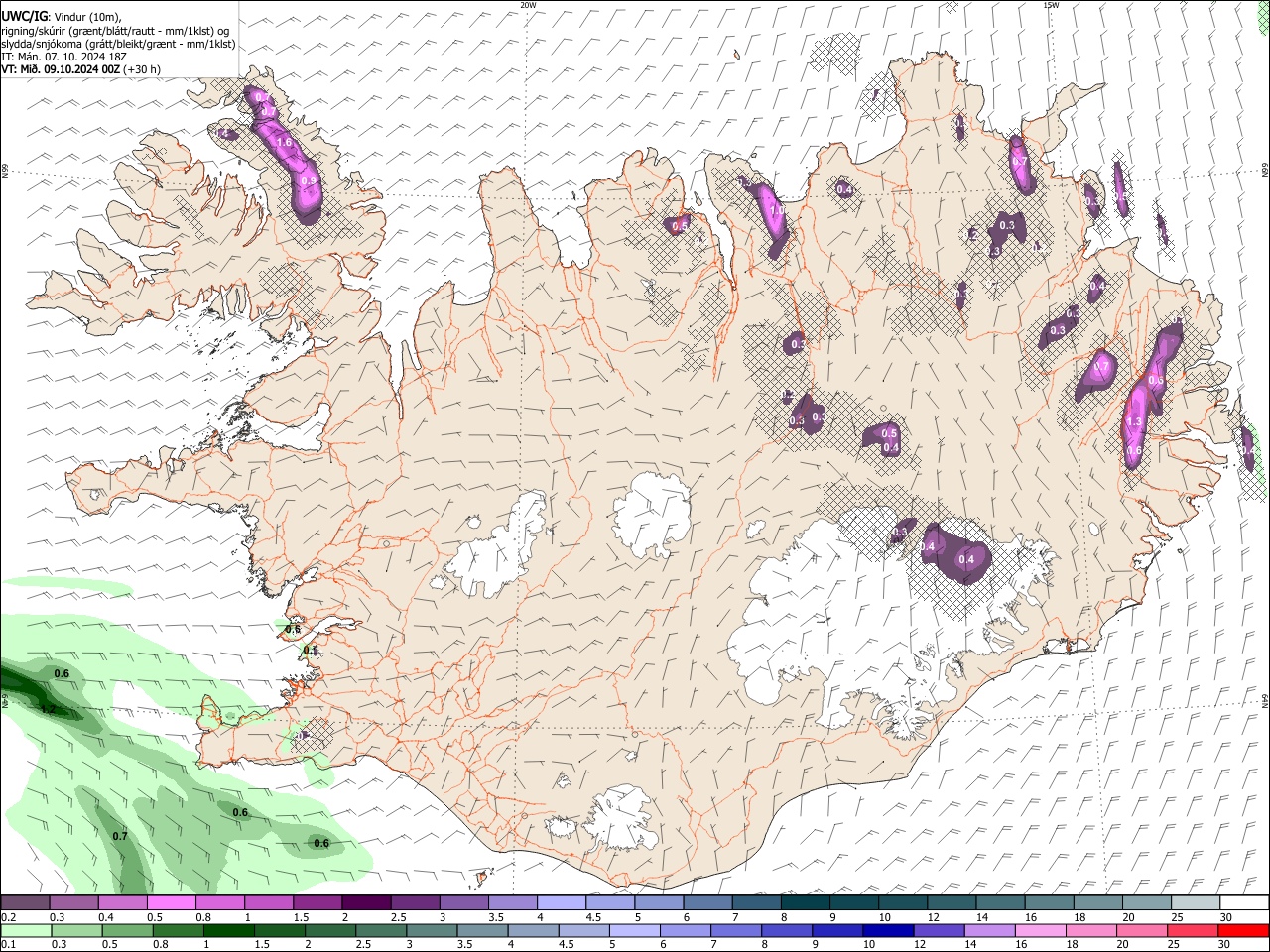The image size is (1270, 952).
Task: Select the 'IT: Mán. 07. 10. 2024 18Z' line
Action: (65, 57)
